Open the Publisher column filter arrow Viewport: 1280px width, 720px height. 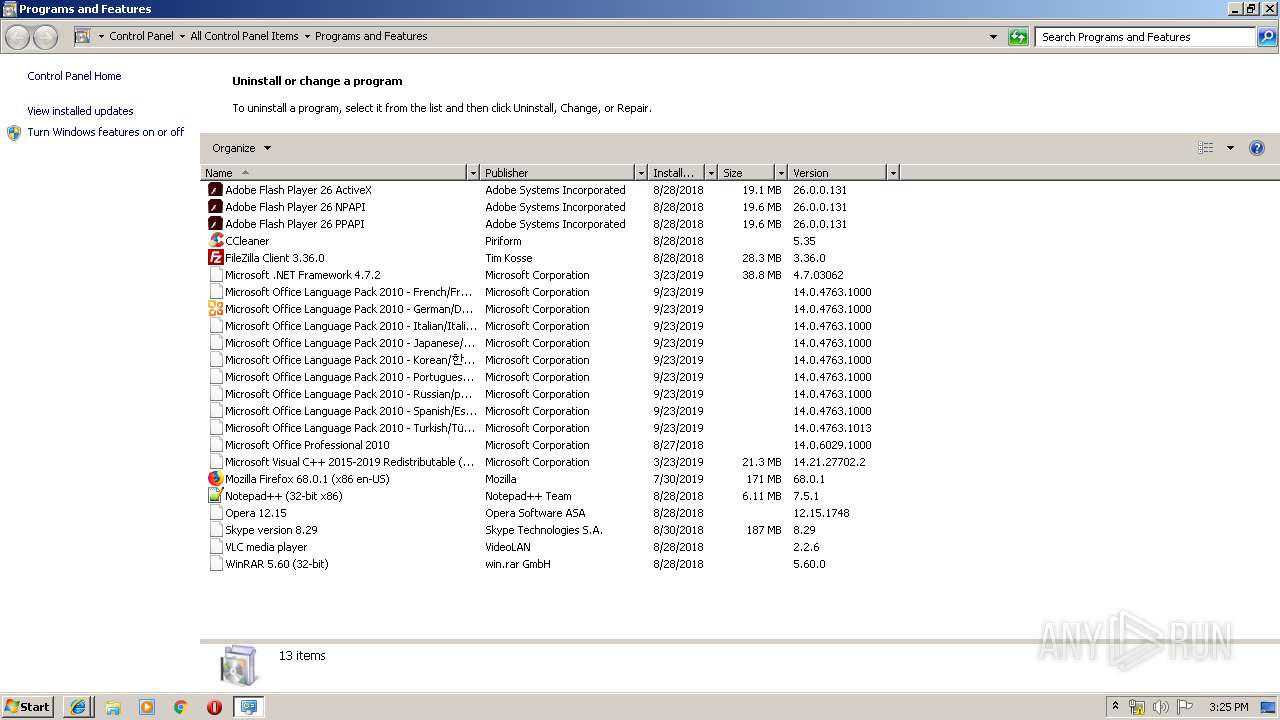(641, 173)
